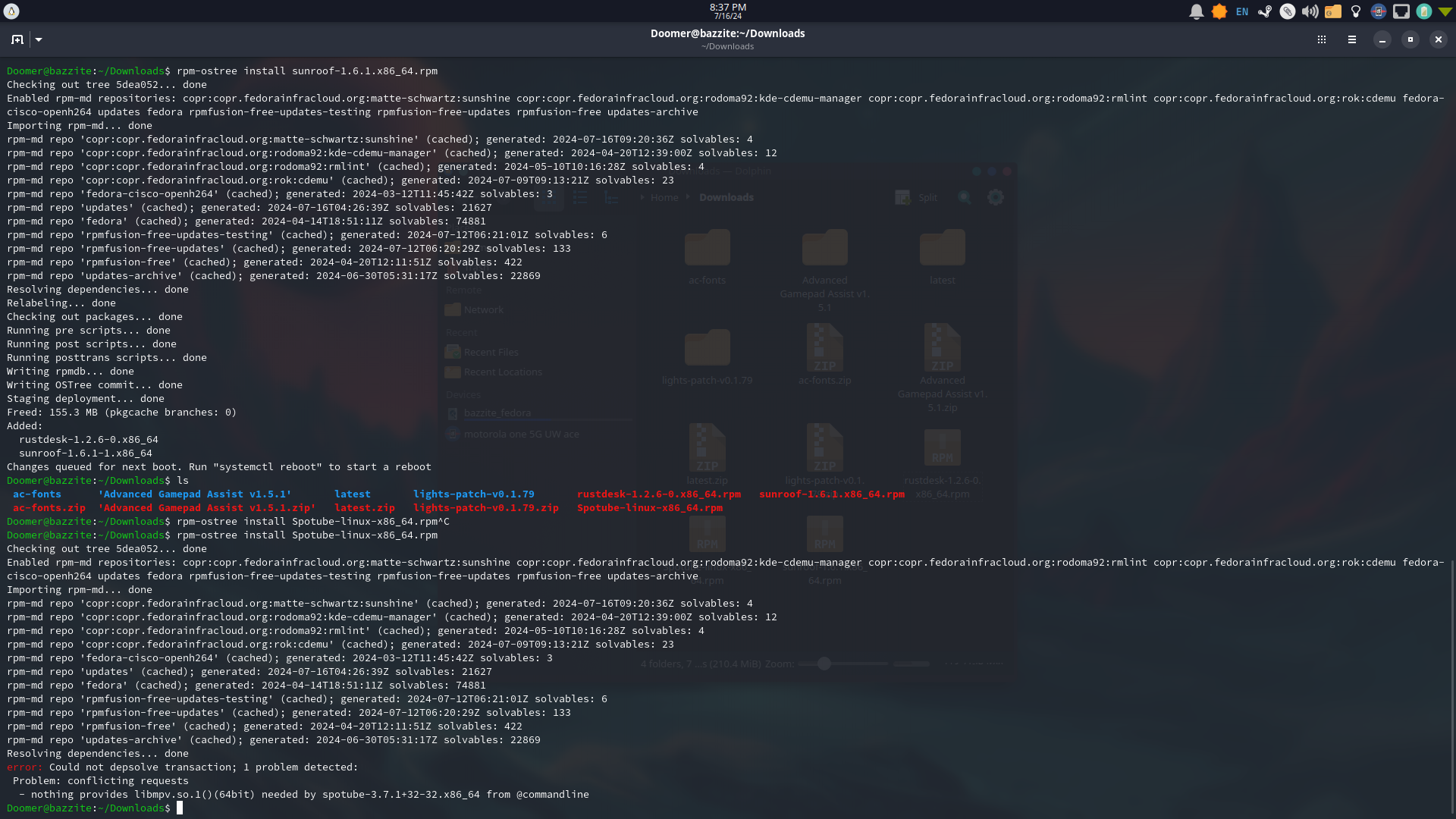Open the notifications bell in tray
The width and height of the screenshot is (1456, 819).
point(1196,11)
